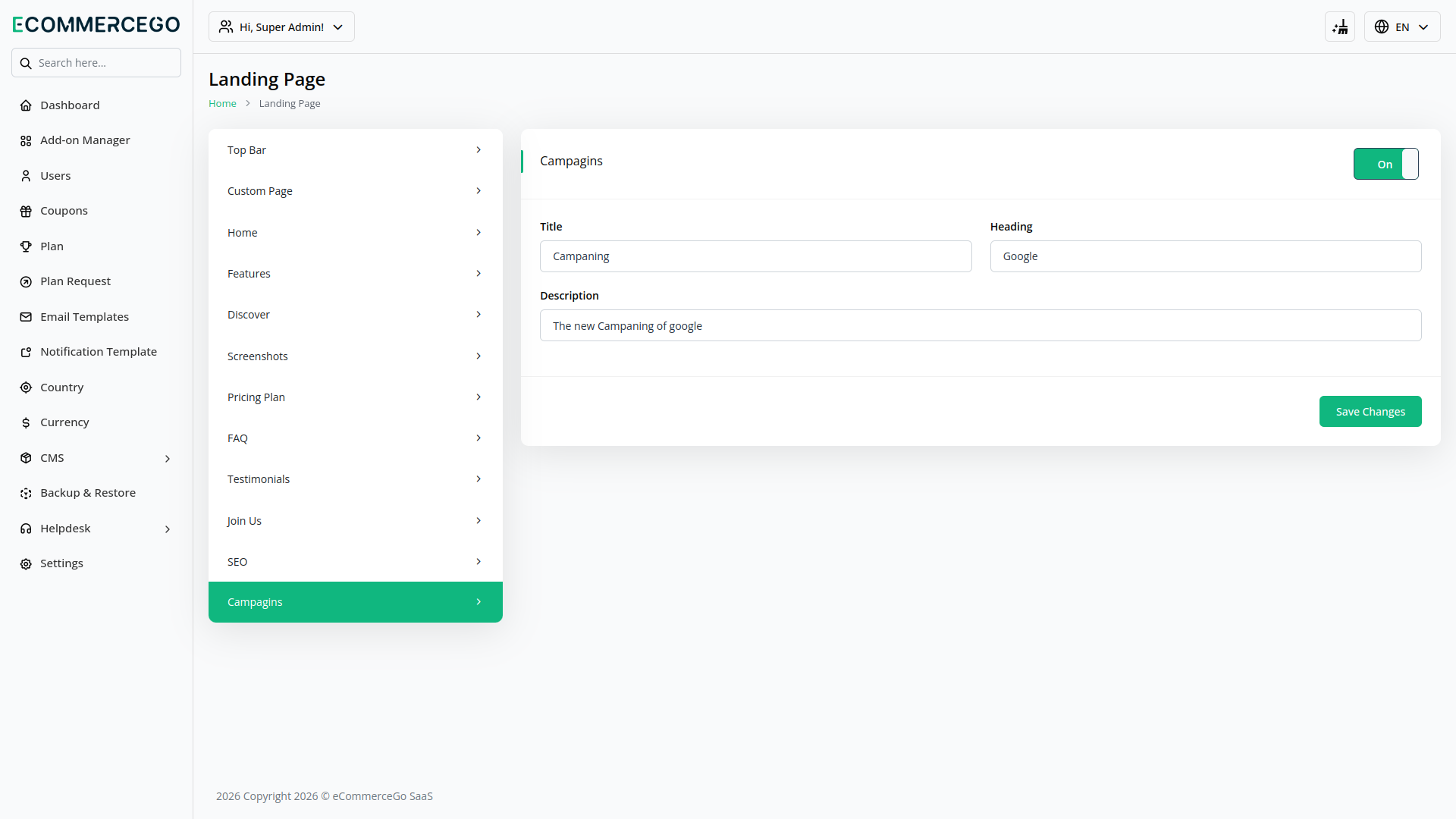1456x819 pixels.
Task: Click the Coupons gift icon
Action: click(26, 212)
